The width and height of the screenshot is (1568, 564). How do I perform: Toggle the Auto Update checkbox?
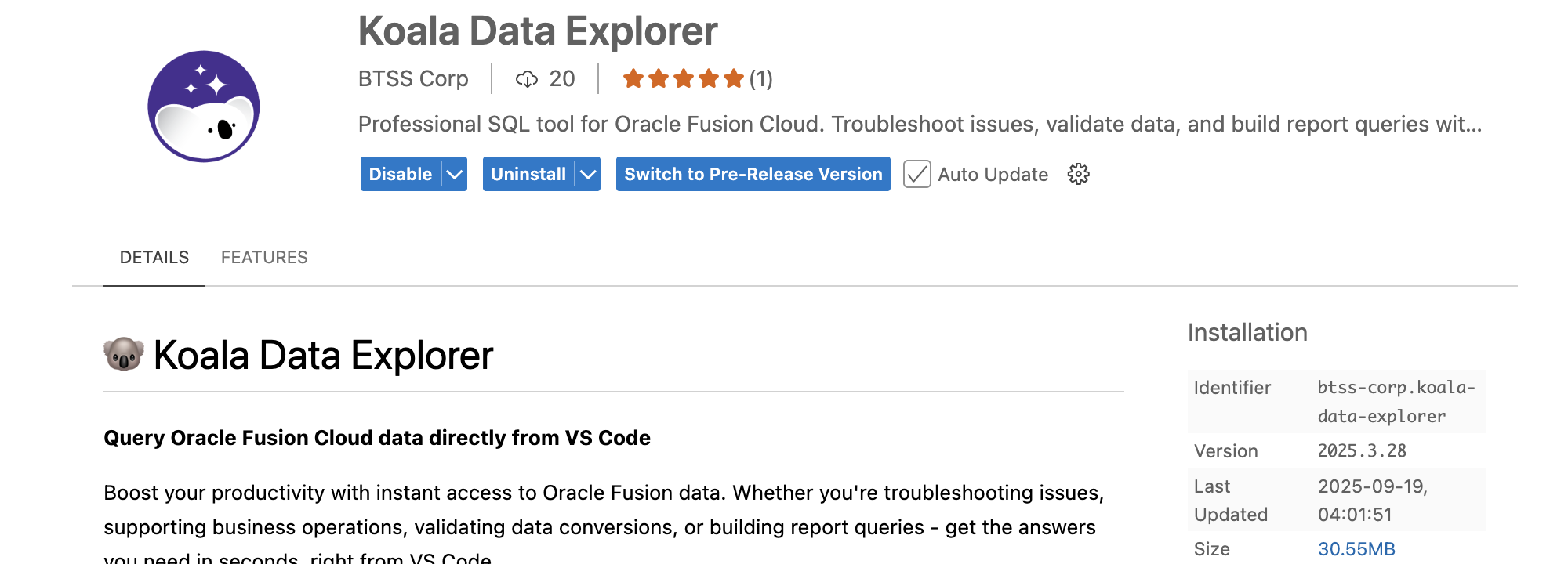pyautogui.click(x=916, y=174)
